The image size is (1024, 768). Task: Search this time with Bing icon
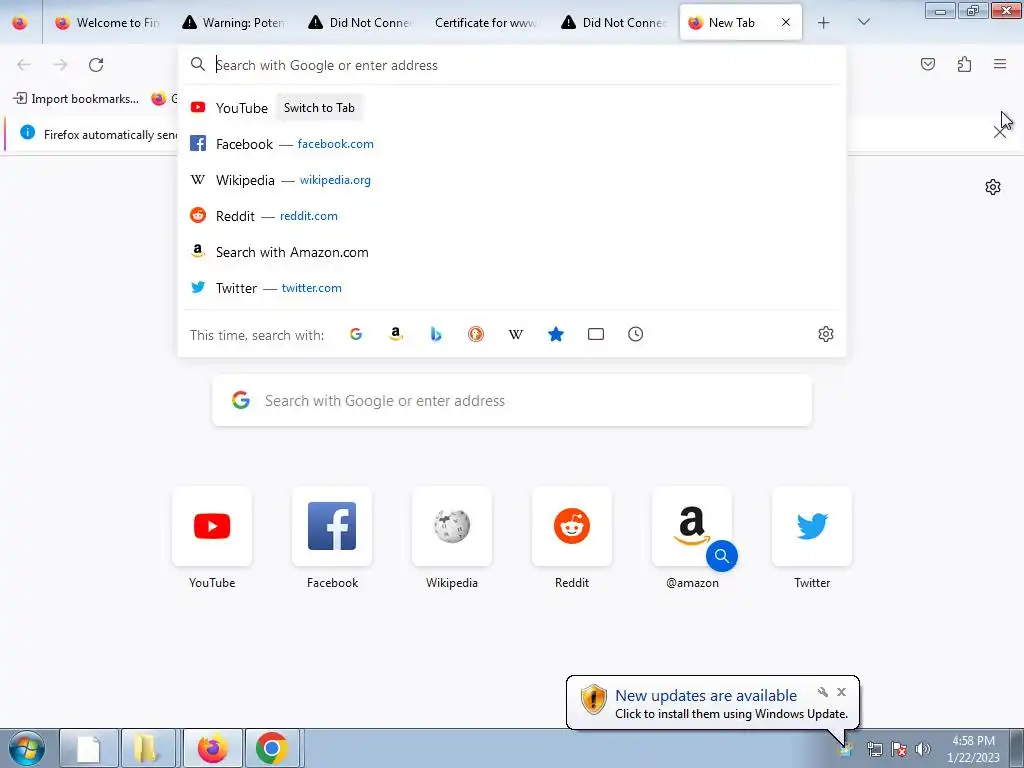tap(436, 334)
